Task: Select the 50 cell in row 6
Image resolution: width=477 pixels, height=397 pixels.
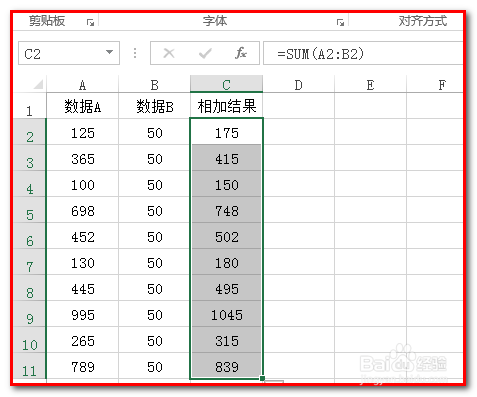Action: 154,236
